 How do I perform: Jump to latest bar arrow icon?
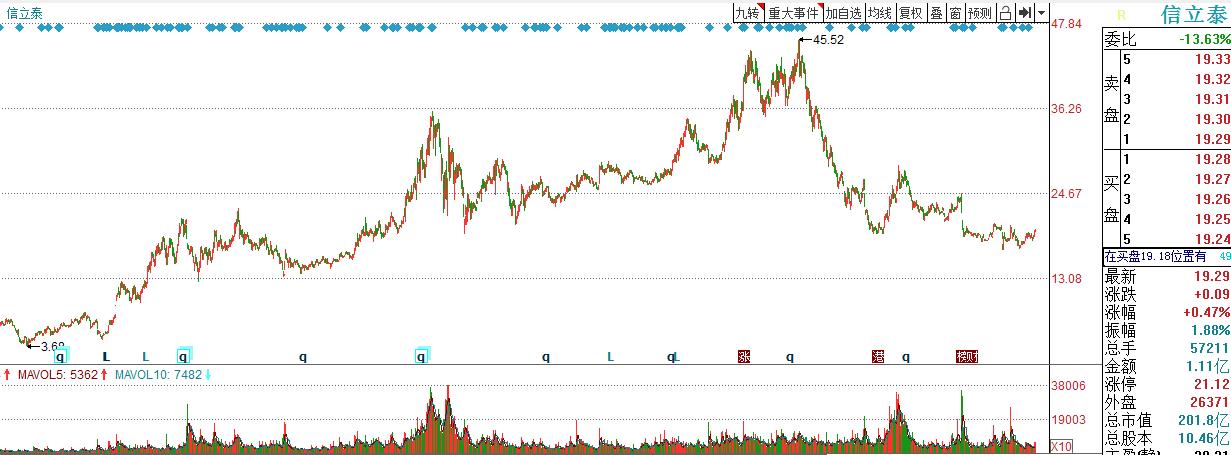(x=1025, y=13)
